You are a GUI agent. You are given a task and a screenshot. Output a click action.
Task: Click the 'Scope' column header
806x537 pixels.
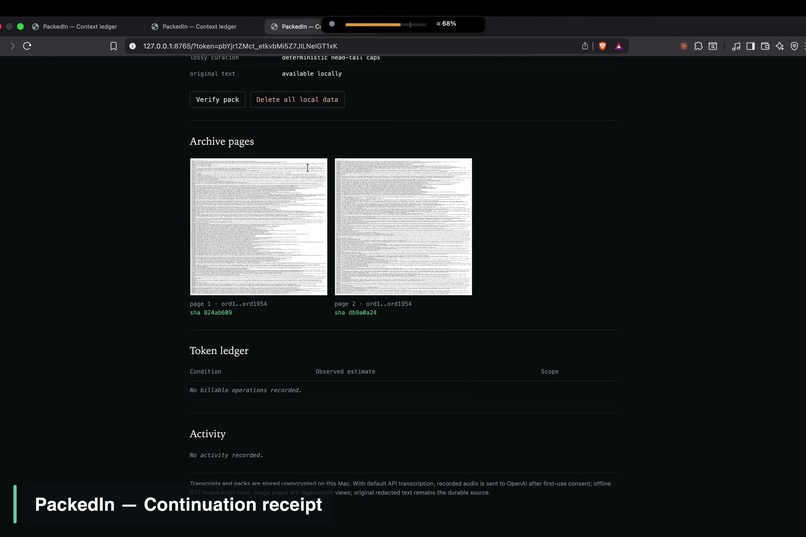(549, 372)
